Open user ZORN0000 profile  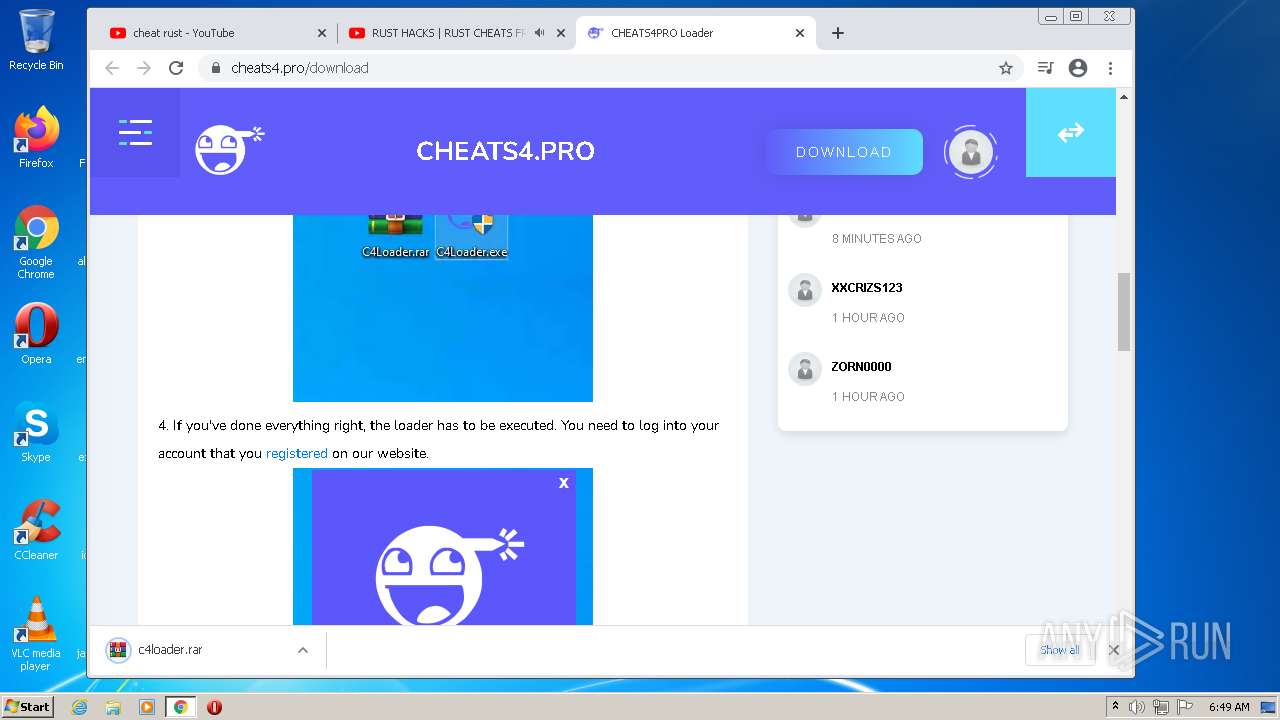[861, 366]
